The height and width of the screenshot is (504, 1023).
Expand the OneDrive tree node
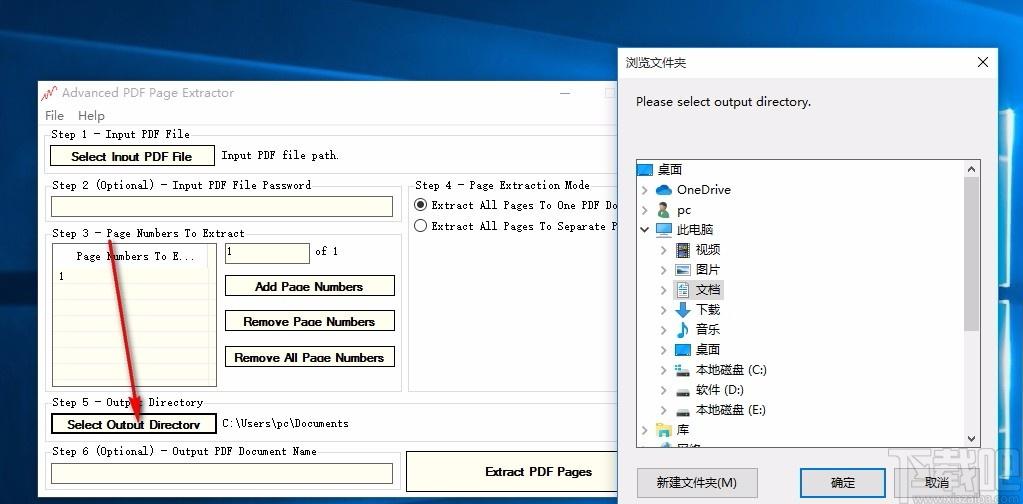tap(645, 190)
